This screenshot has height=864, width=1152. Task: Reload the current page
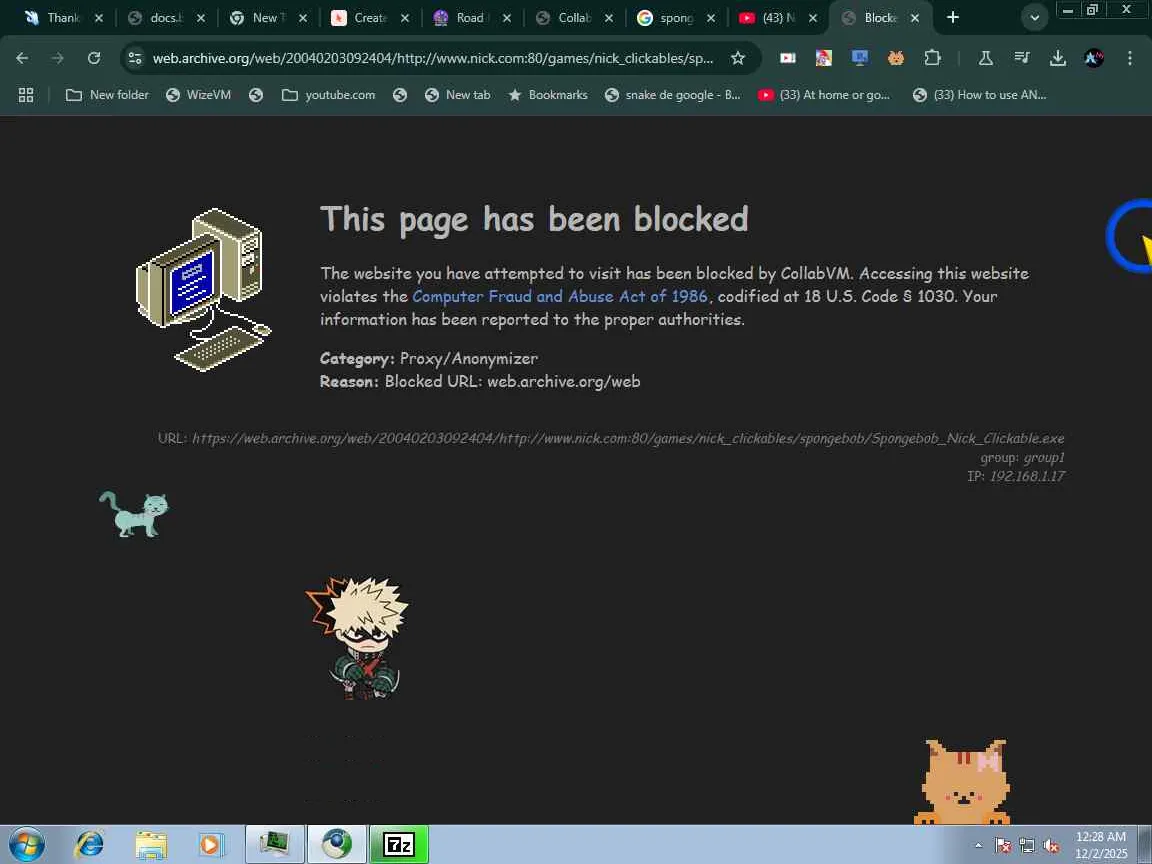[x=94, y=58]
